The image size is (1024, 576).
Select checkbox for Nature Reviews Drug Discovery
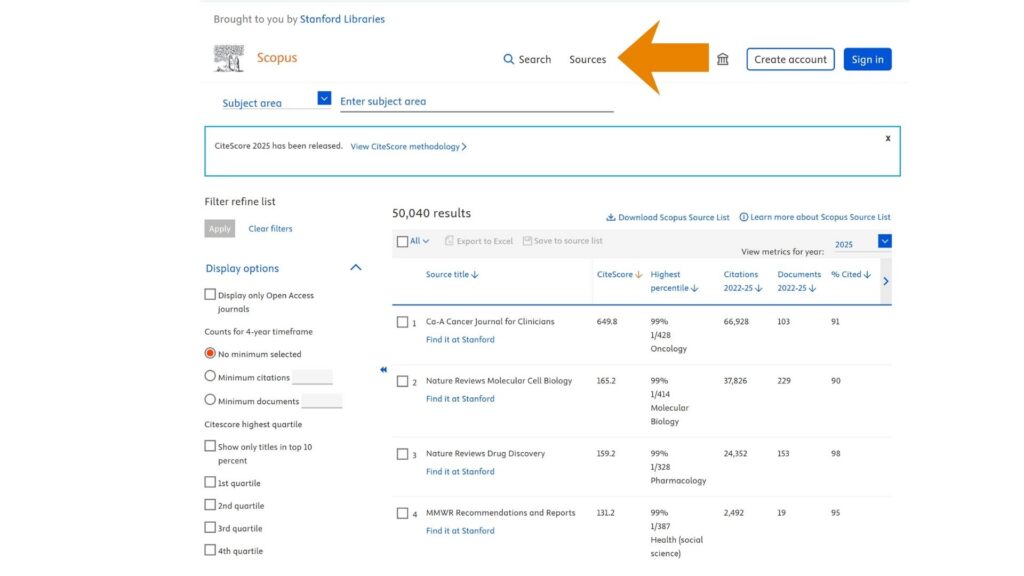402,454
